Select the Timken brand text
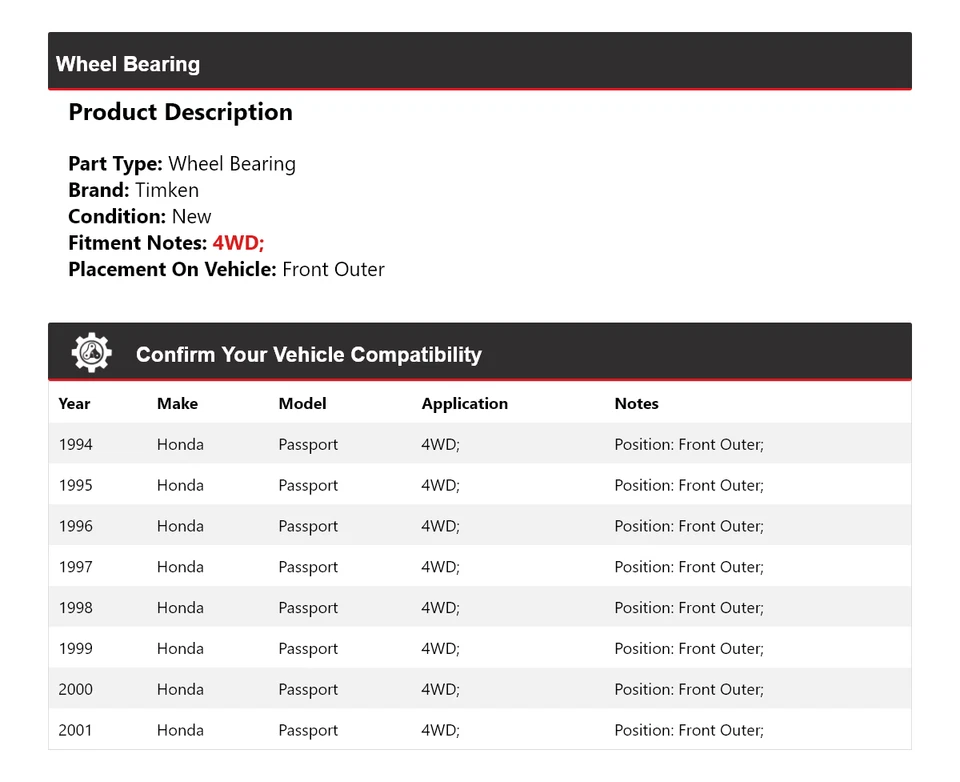Image resolution: width=960 pixels, height=782 pixels. (x=167, y=190)
